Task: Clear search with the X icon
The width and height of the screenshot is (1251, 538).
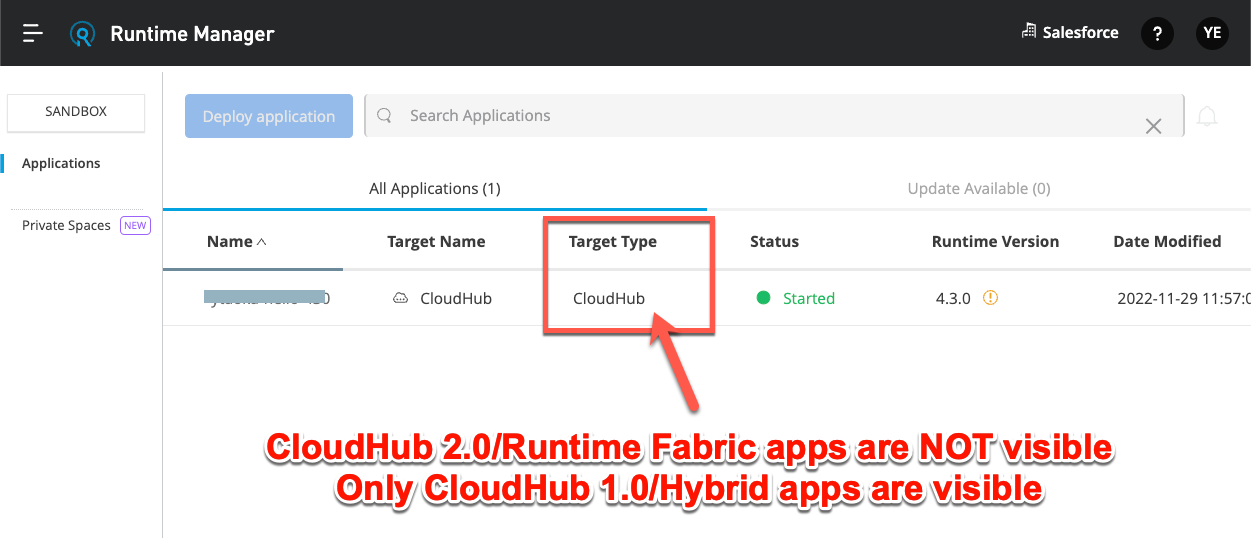Action: (1153, 126)
